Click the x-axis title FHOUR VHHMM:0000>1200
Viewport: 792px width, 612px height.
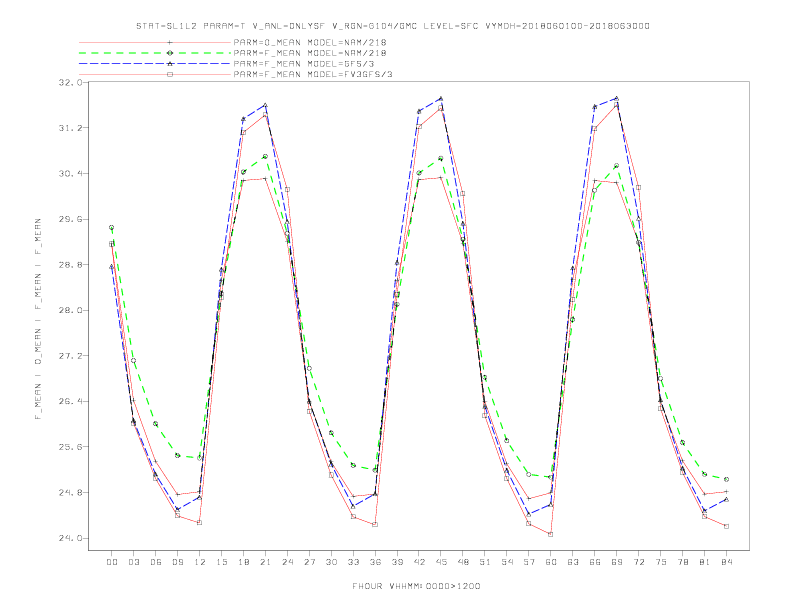pos(416,586)
